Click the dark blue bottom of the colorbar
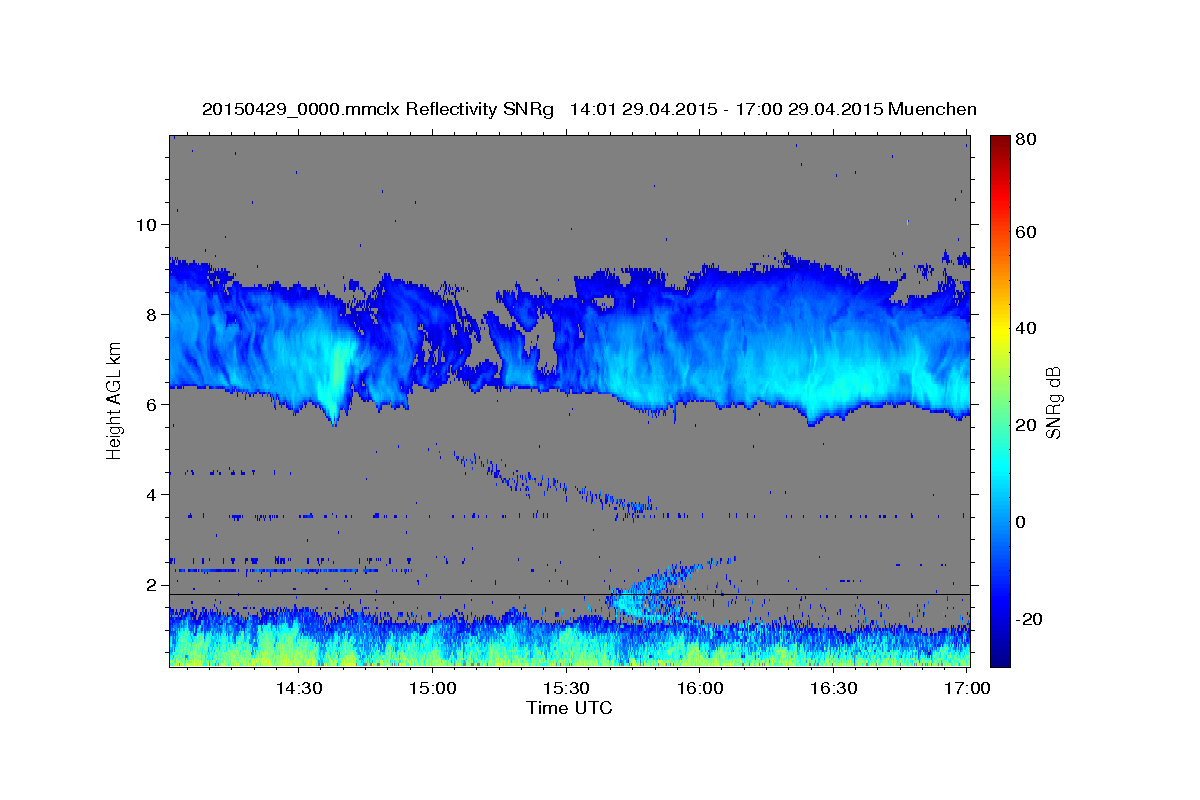The width and height of the screenshot is (1200, 800). click(x=999, y=658)
